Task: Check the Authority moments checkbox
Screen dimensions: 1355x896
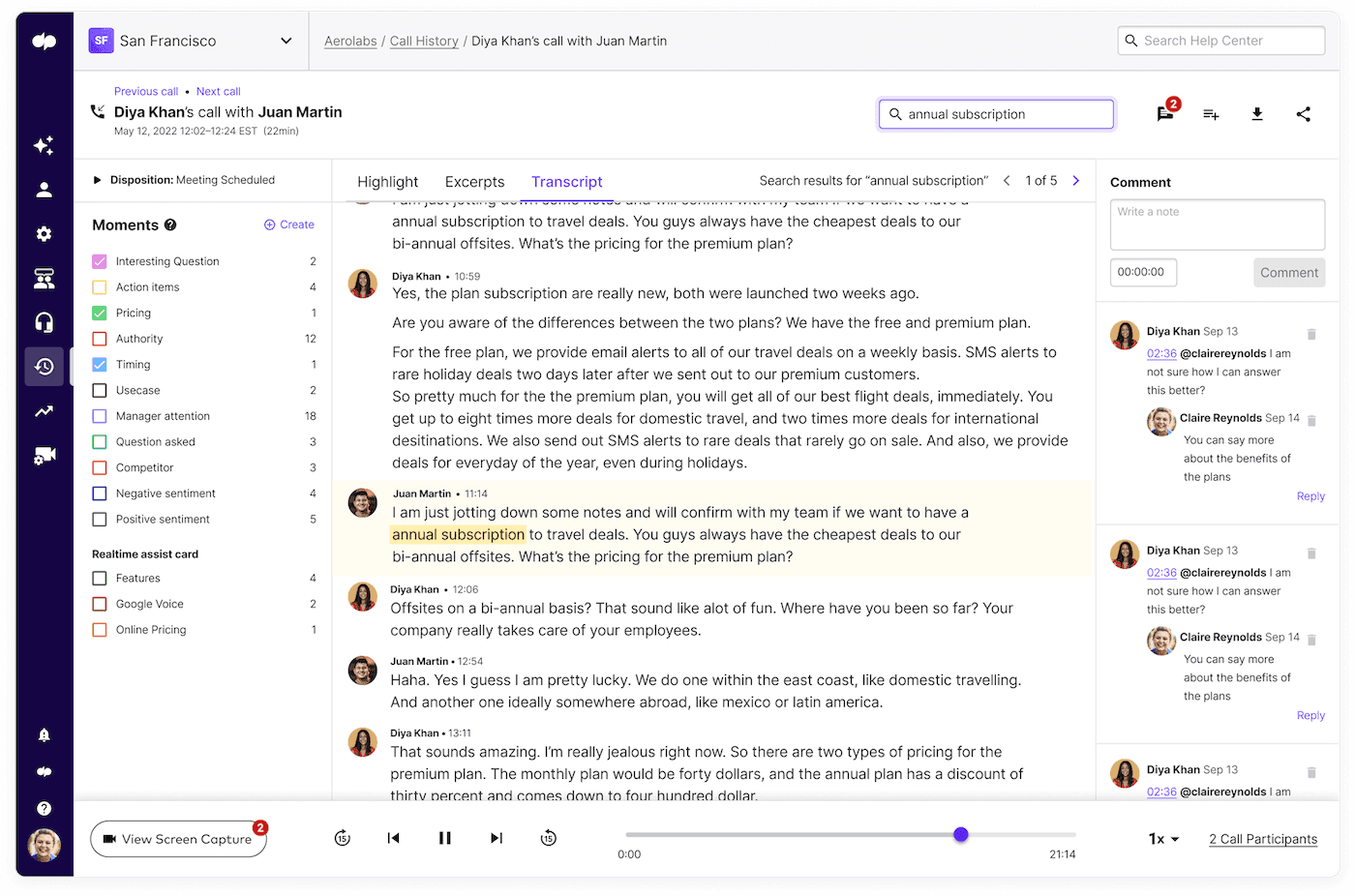Action: (x=99, y=338)
